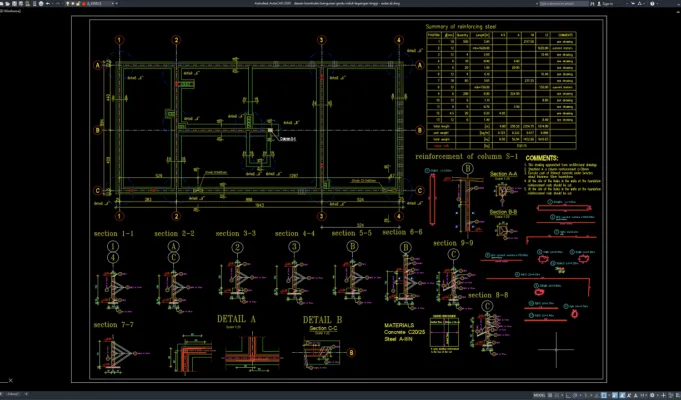Image resolution: width=681 pixels, height=400 pixels.
Task: Click the Sign in user icon
Action: tap(599, 3)
